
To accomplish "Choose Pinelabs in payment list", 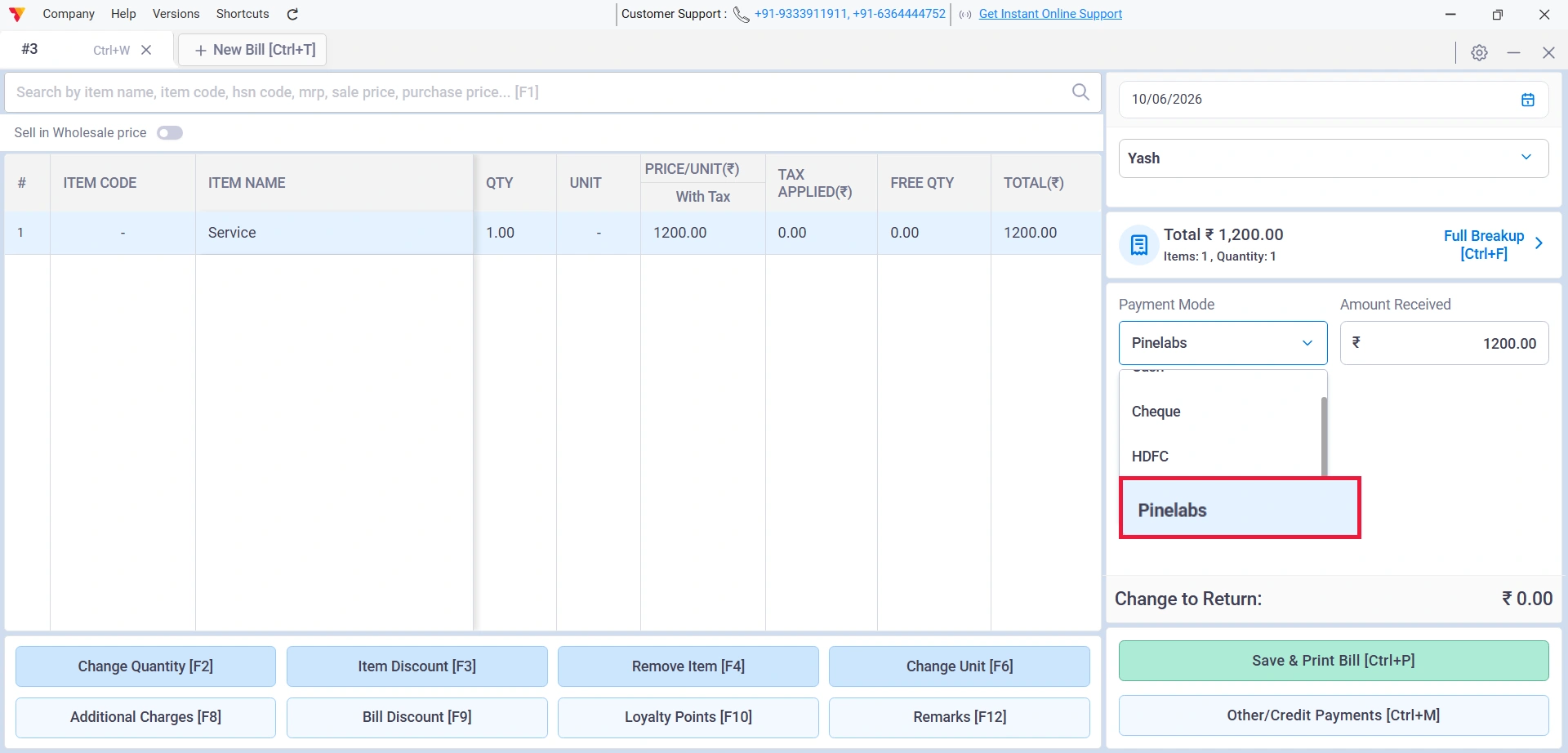I will tap(1240, 508).
